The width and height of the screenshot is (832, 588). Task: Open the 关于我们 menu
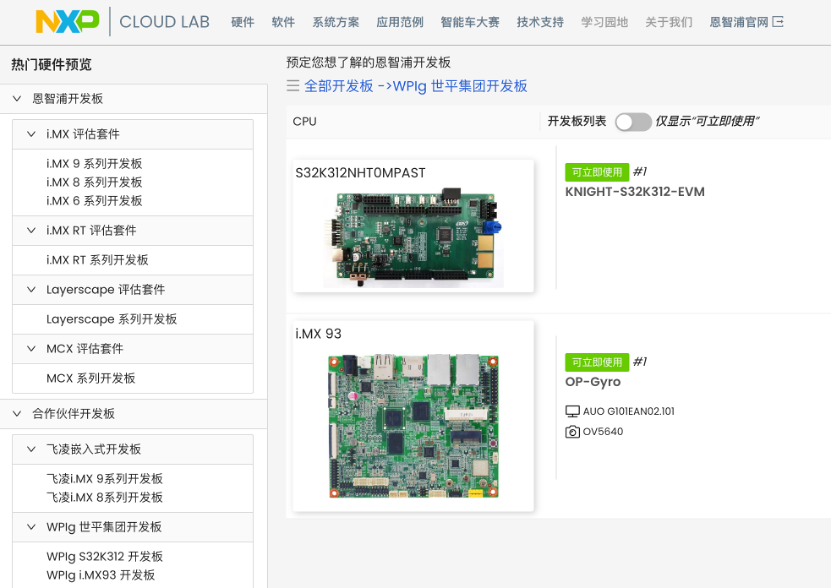669,22
